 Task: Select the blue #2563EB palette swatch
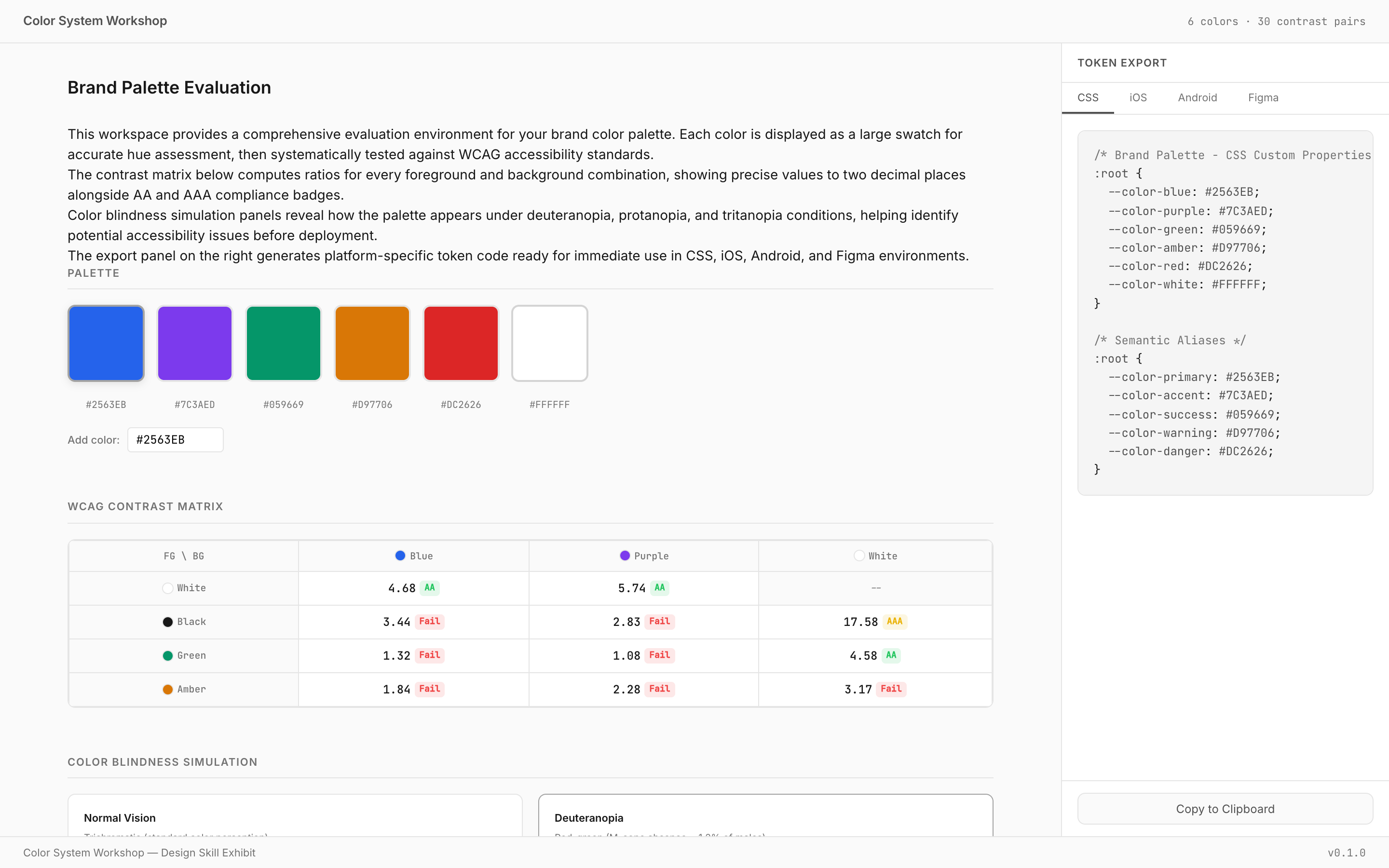pos(106,343)
